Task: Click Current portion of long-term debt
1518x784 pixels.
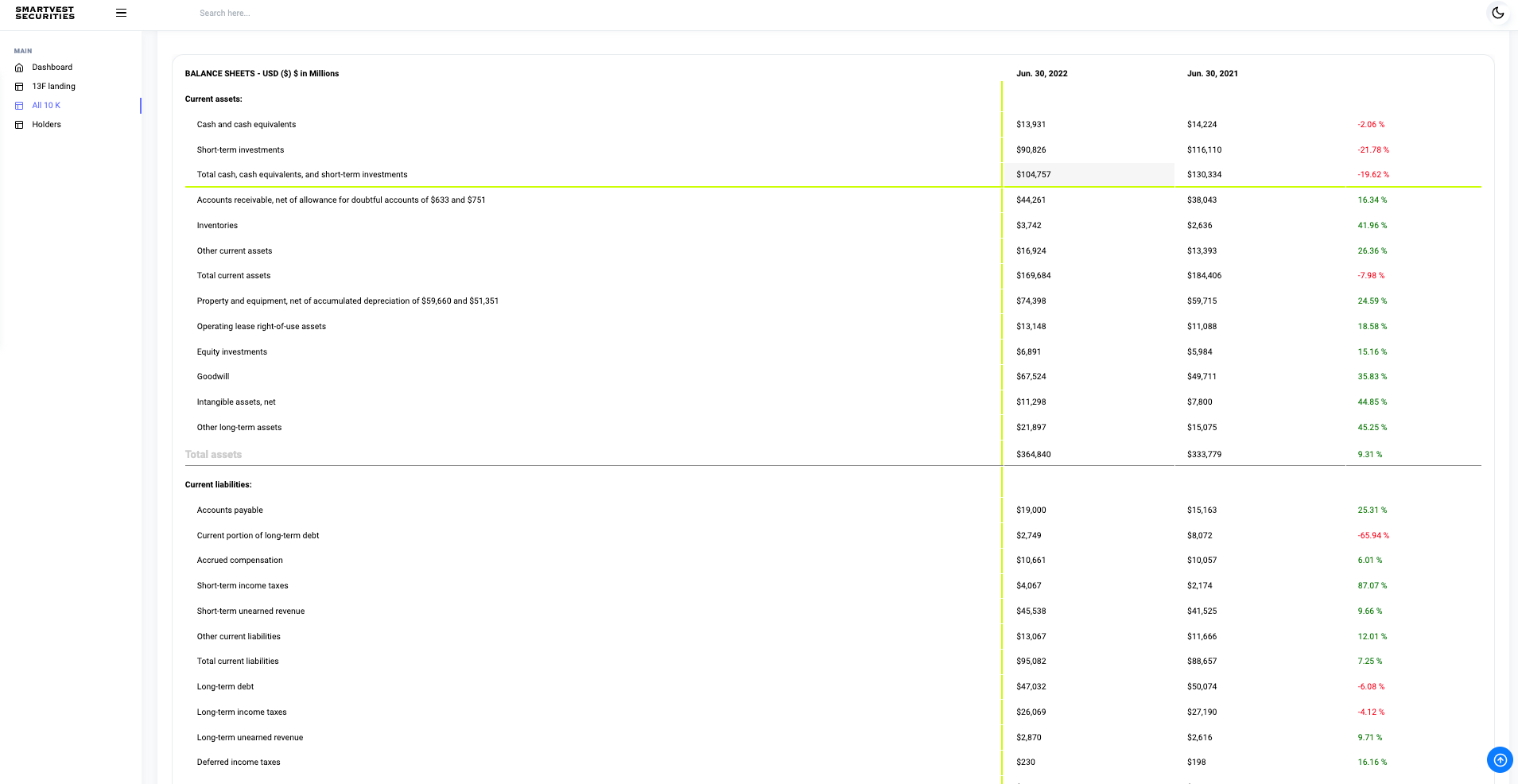Action: click(x=258, y=536)
